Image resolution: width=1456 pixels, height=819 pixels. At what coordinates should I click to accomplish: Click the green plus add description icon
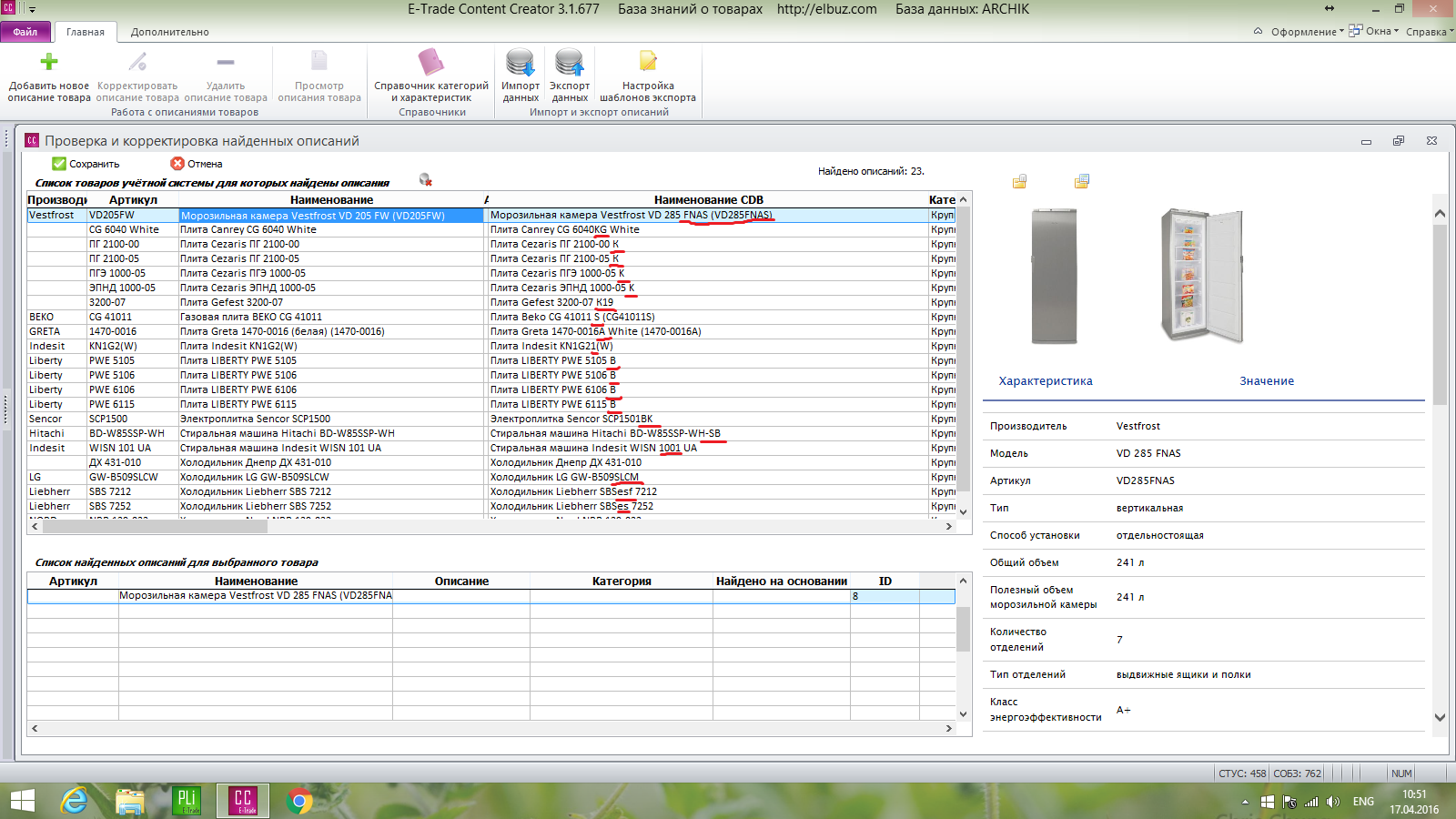point(49,62)
